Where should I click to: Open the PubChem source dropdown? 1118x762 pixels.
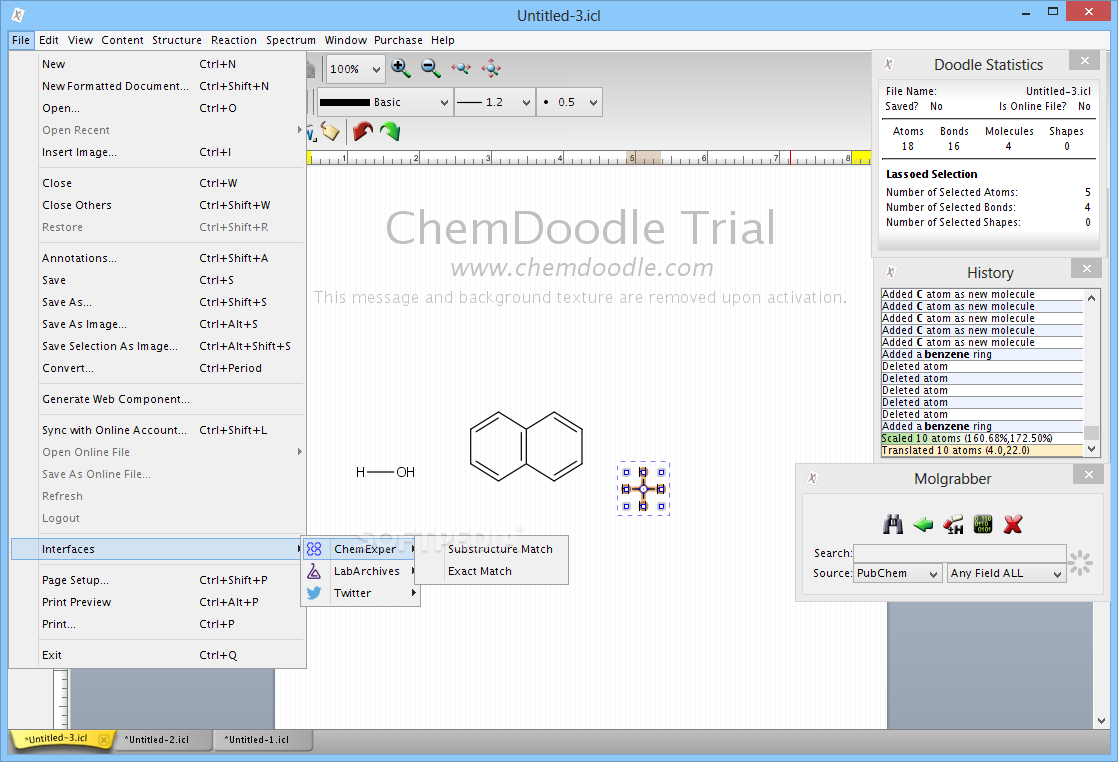point(898,573)
